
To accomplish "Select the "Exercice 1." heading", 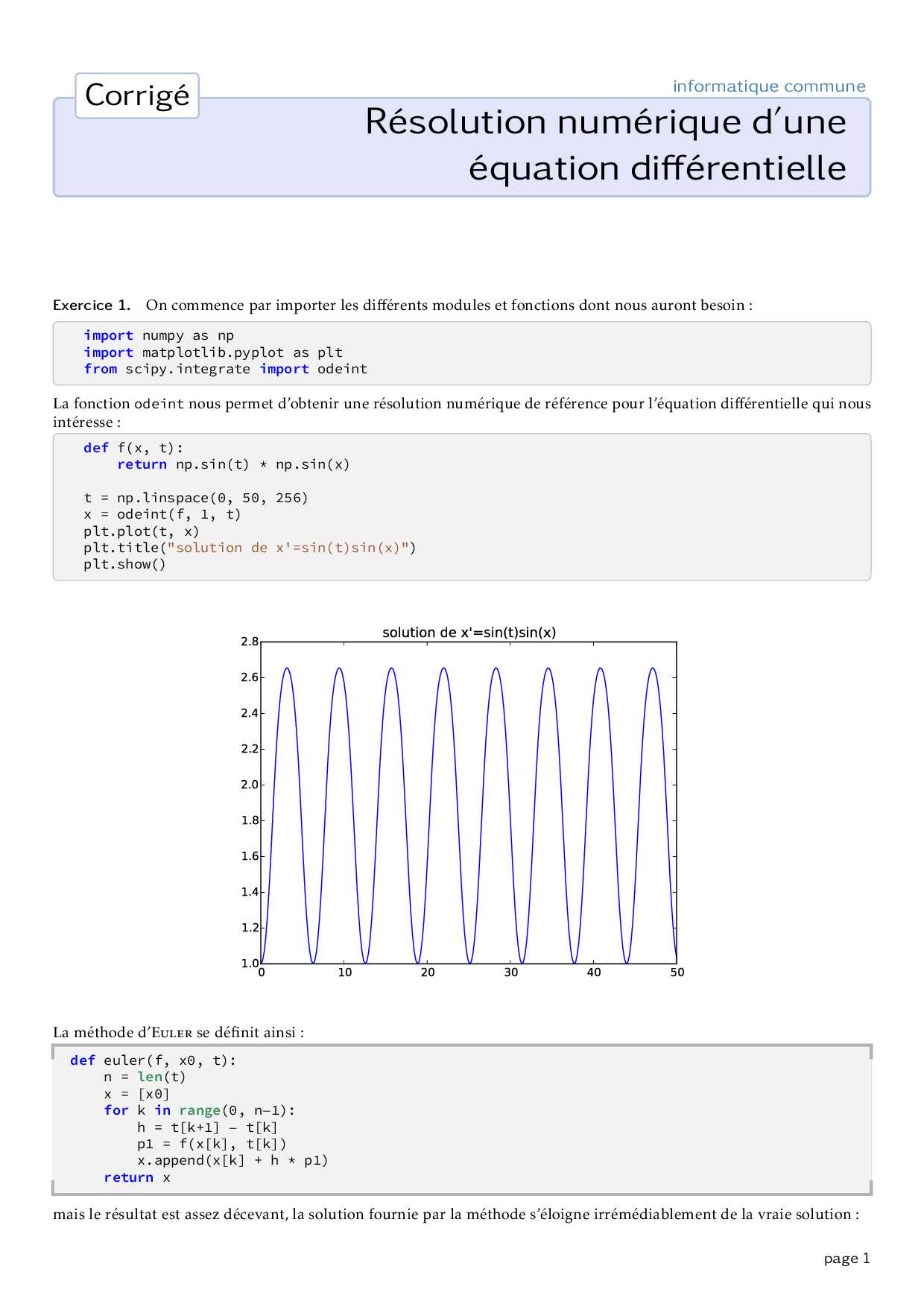I will [92, 306].
